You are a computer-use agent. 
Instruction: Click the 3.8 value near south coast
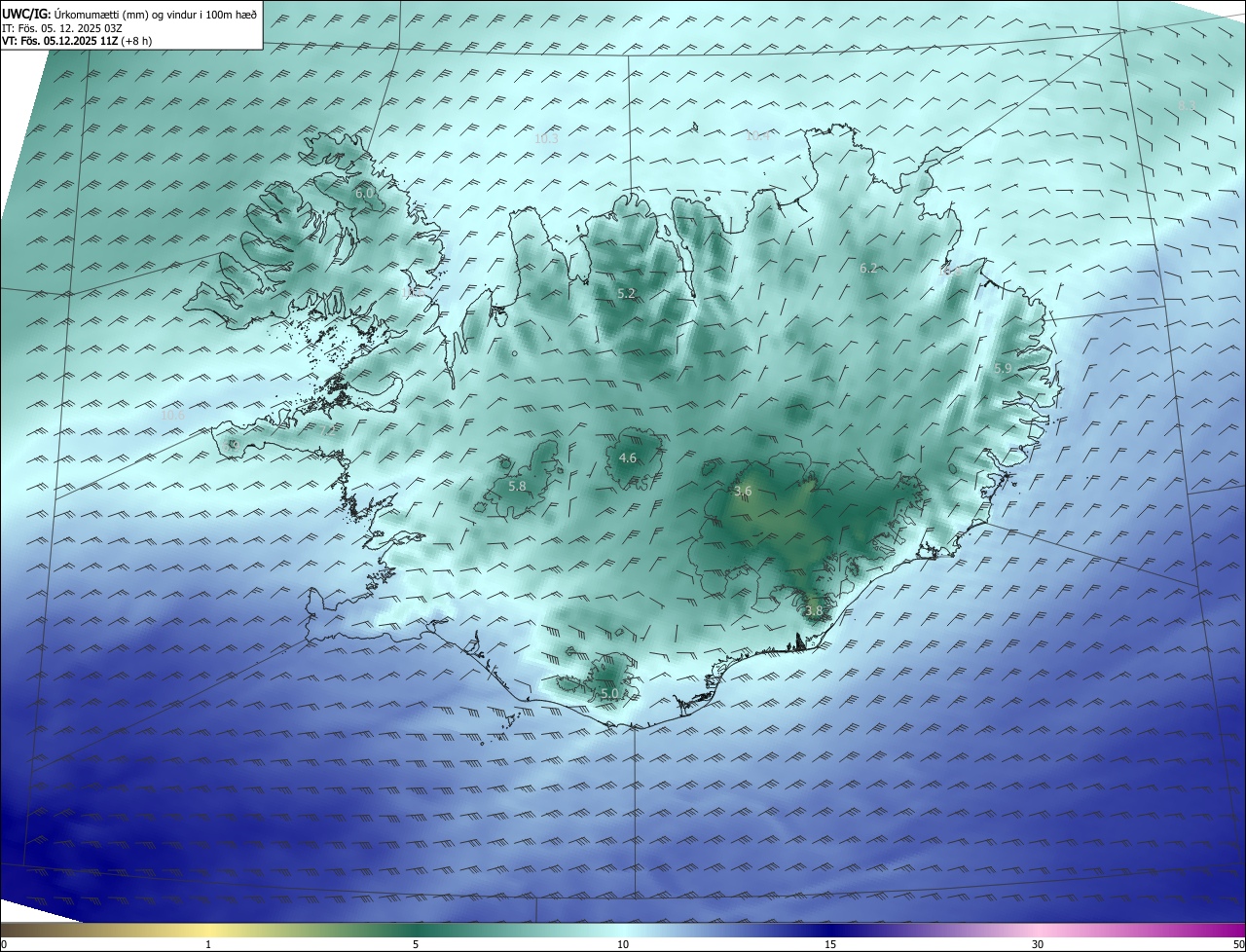814,610
